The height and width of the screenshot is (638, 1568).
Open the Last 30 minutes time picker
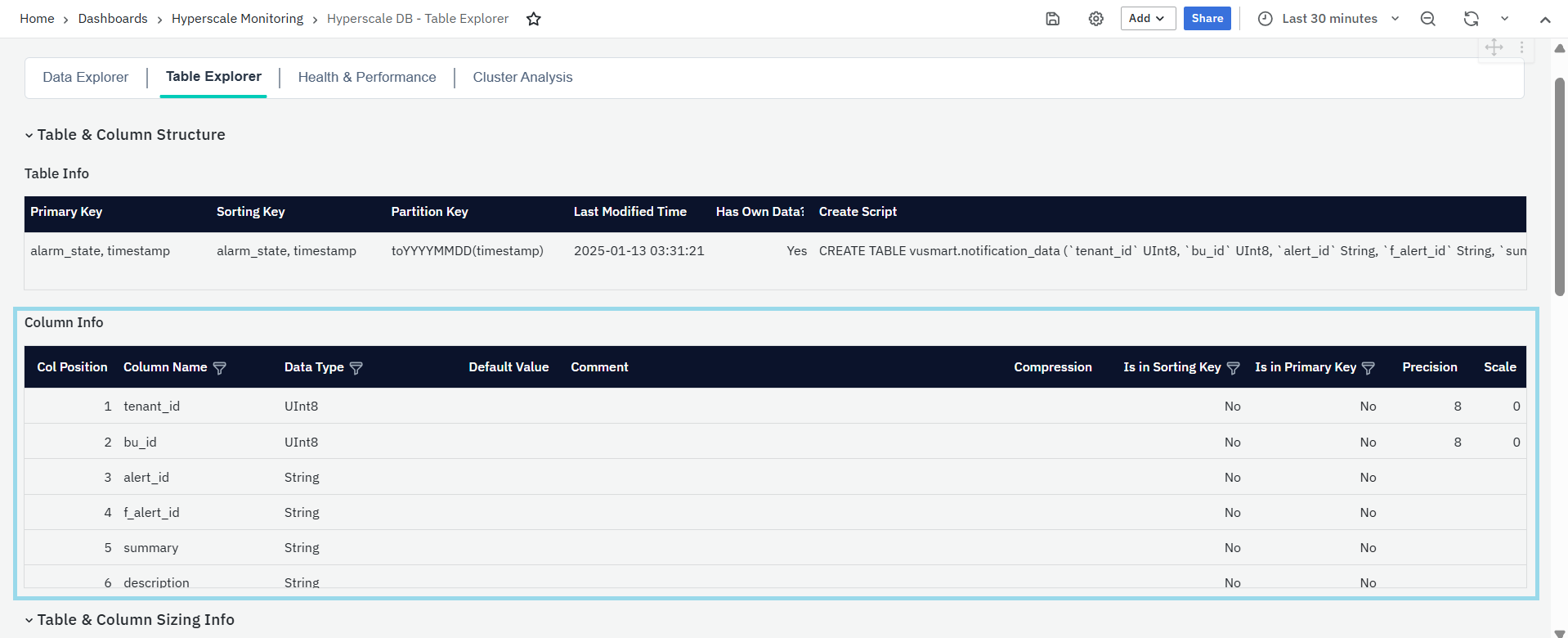[1328, 19]
